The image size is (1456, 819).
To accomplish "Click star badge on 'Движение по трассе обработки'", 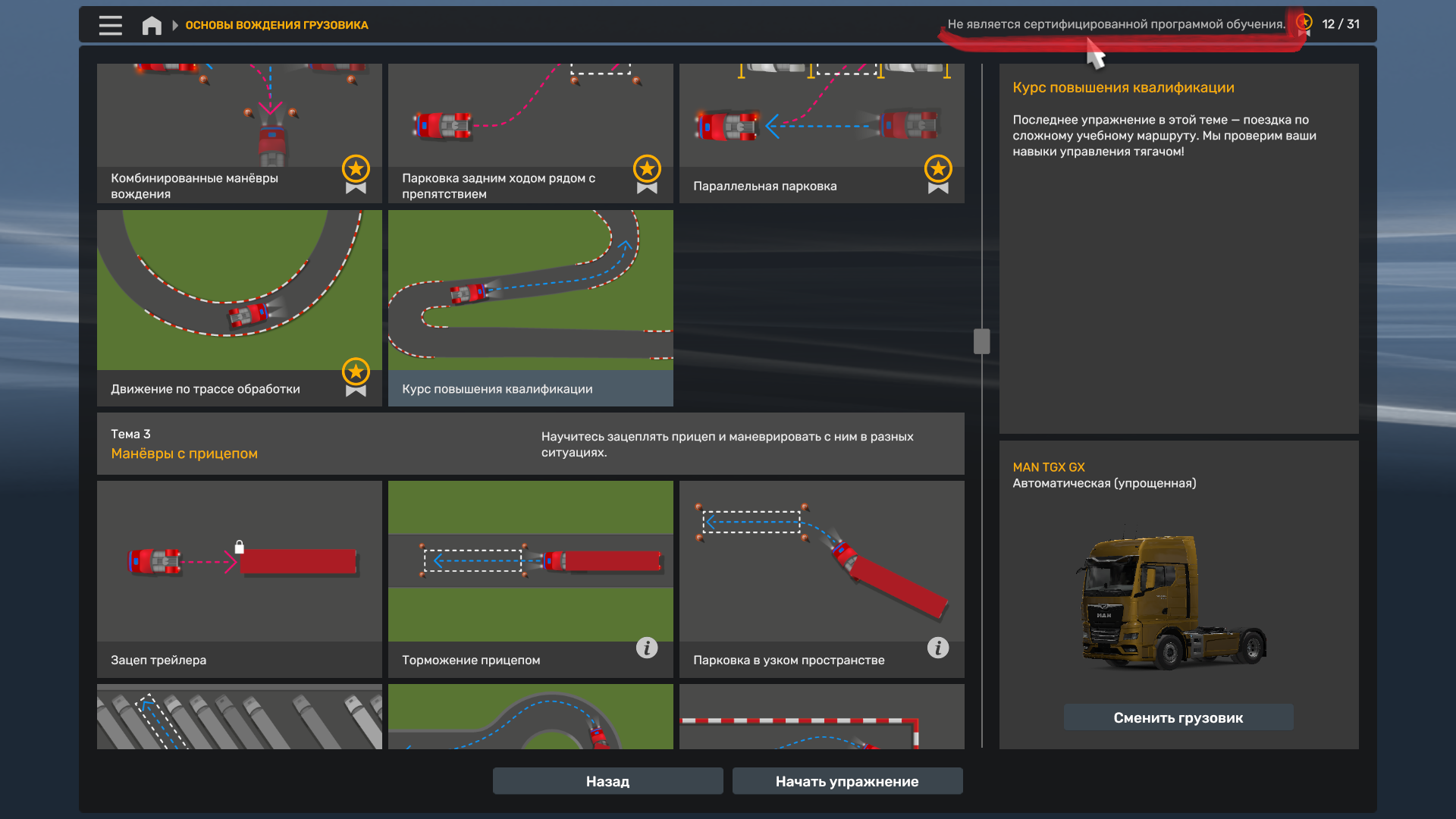I will [x=356, y=377].
